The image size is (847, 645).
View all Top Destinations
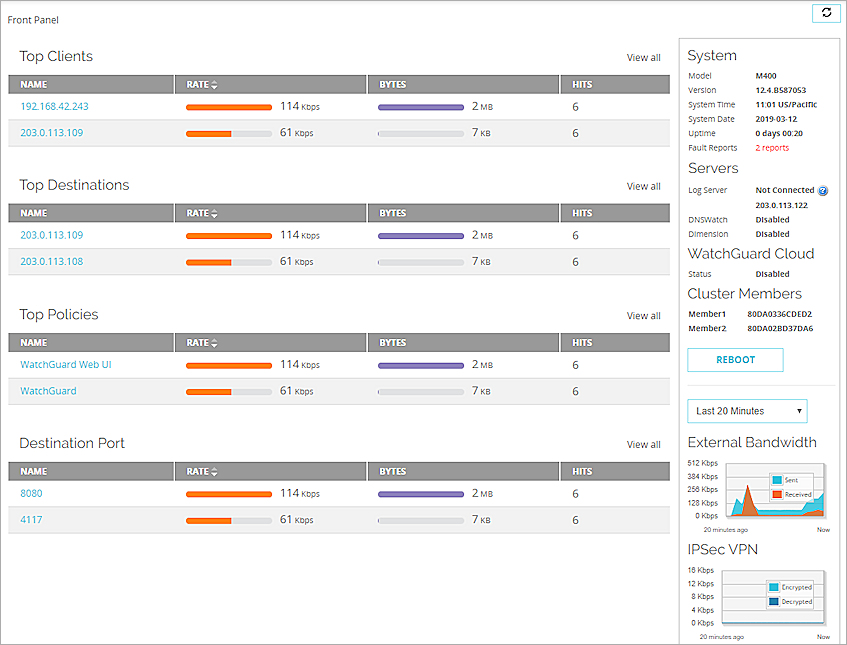tap(643, 186)
